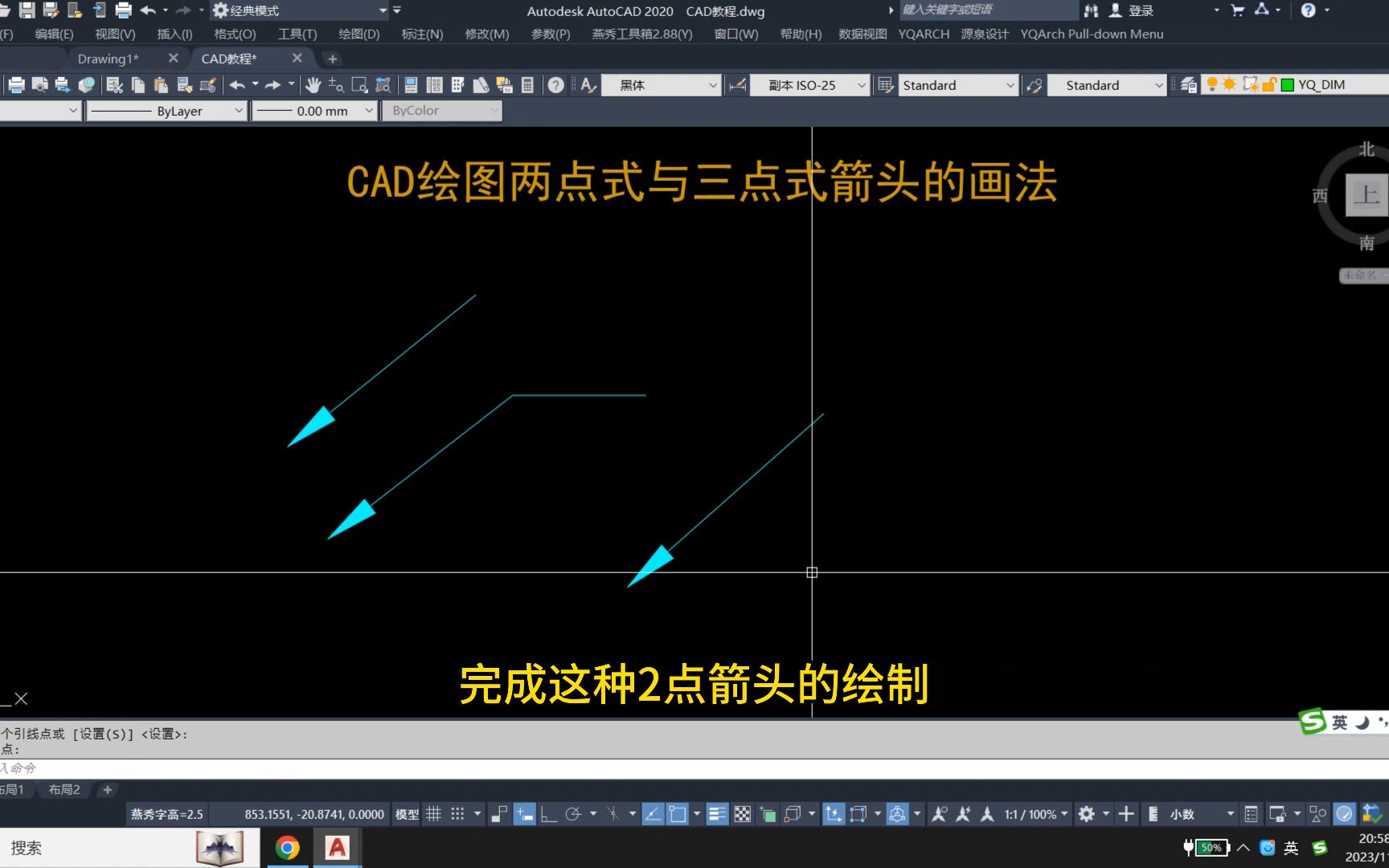Open the 编辑(E) menu
The width and height of the screenshot is (1389, 868).
pyautogui.click(x=54, y=34)
